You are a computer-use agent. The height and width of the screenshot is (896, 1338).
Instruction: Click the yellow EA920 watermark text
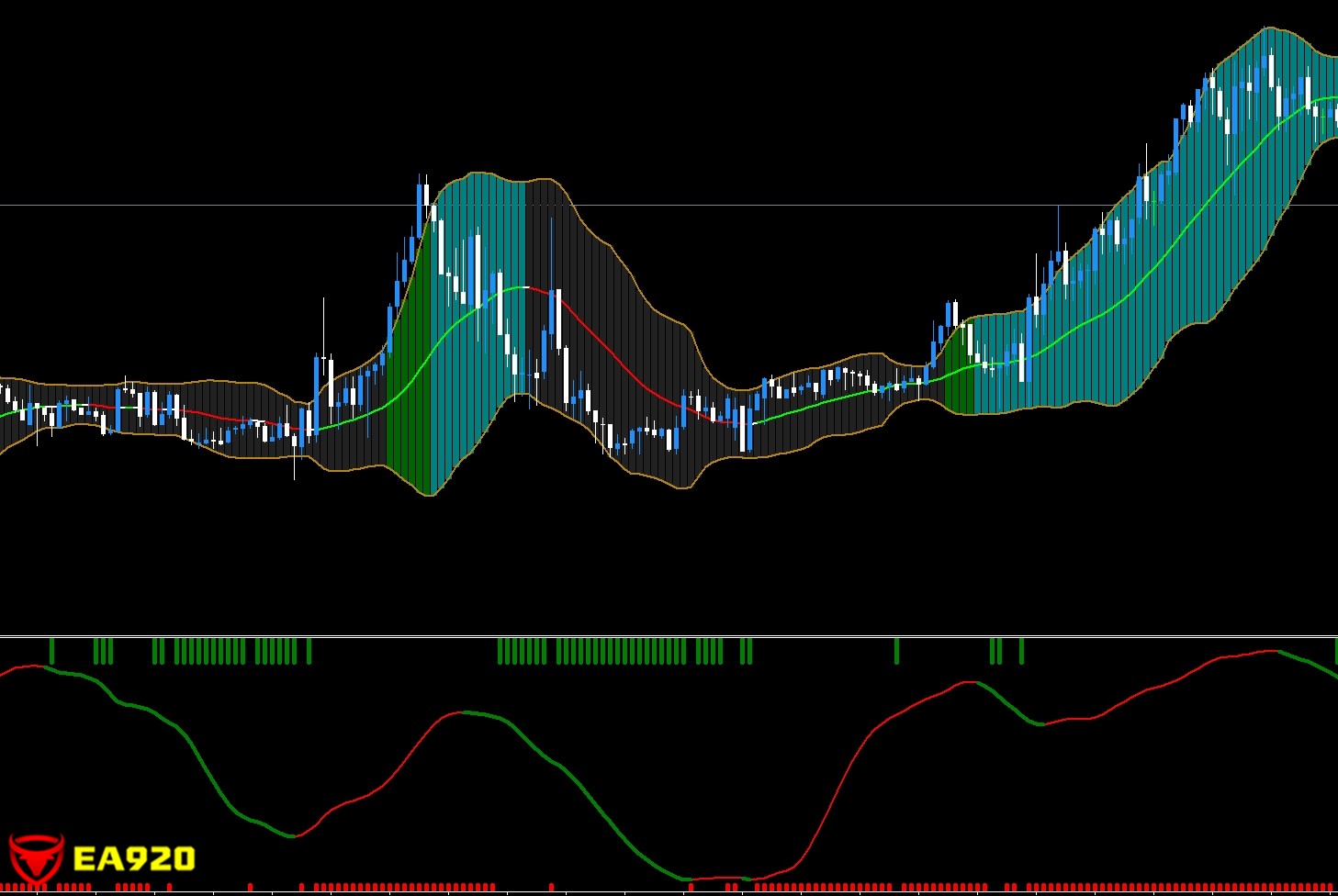[x=133, y=859]
